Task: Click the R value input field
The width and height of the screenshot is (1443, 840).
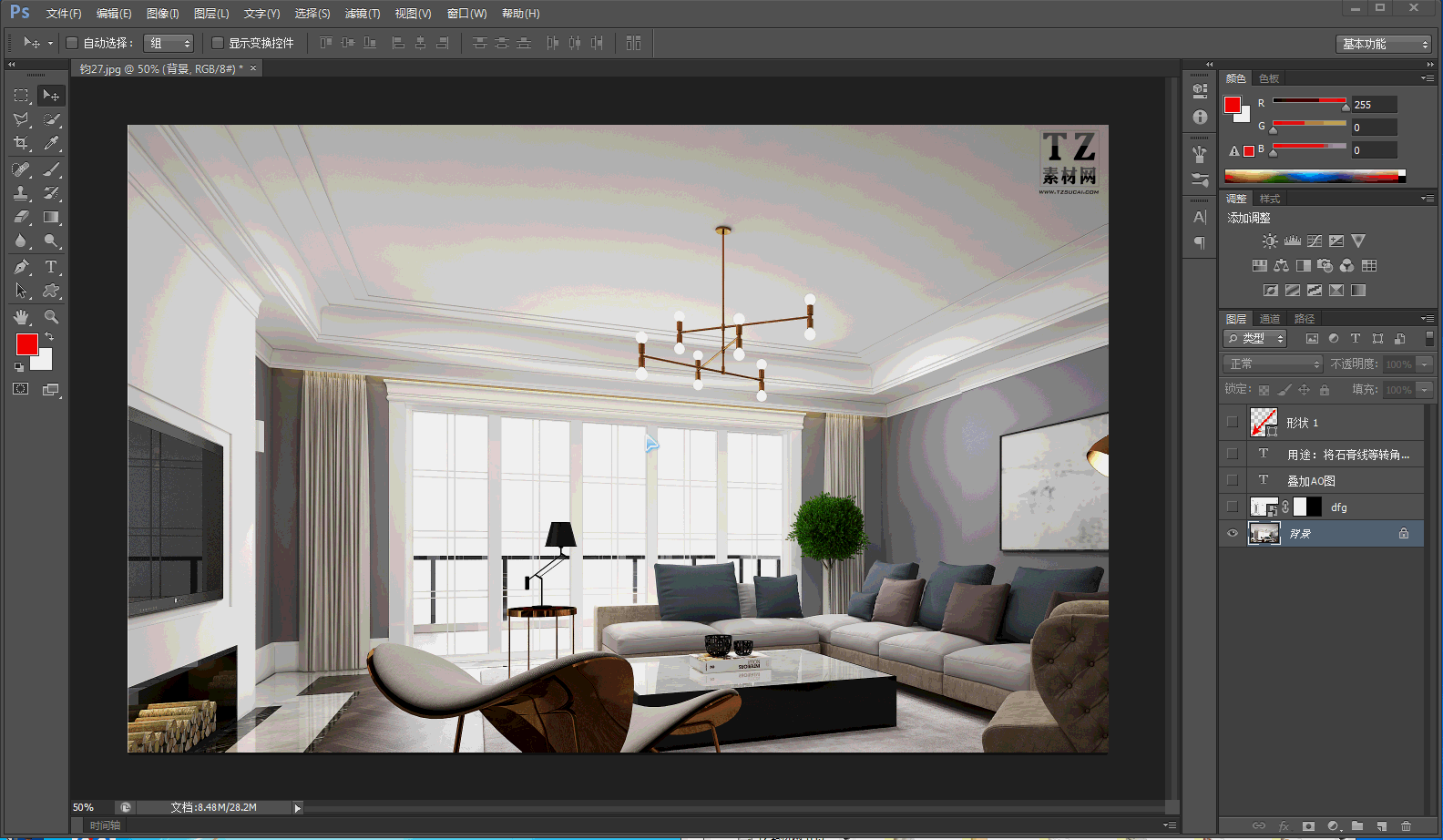Action: [1374, 105]
